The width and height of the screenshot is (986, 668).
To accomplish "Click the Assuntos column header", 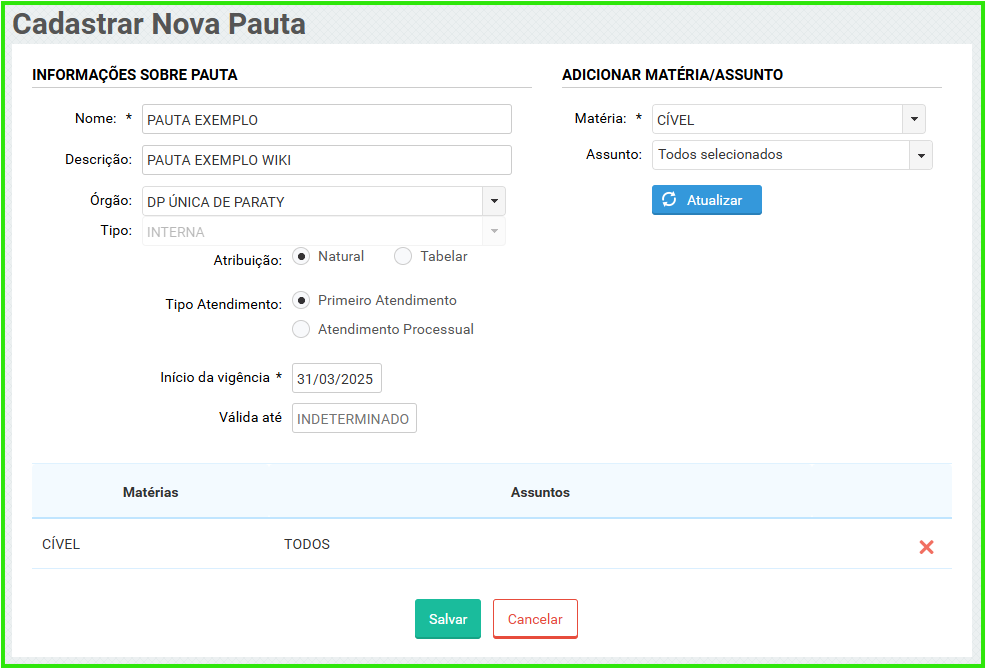I will click(x=540, y=492).
